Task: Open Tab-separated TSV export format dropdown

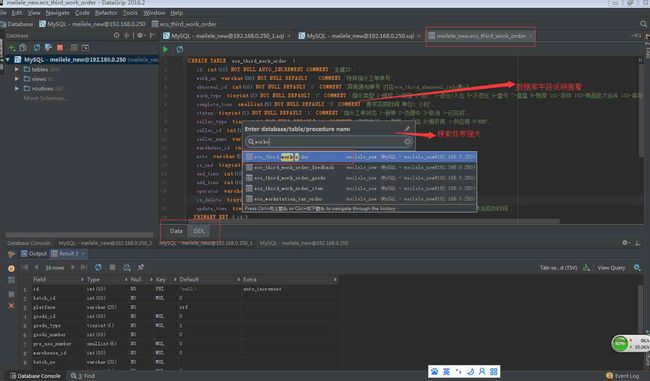Action: click(x=558, y=268)
